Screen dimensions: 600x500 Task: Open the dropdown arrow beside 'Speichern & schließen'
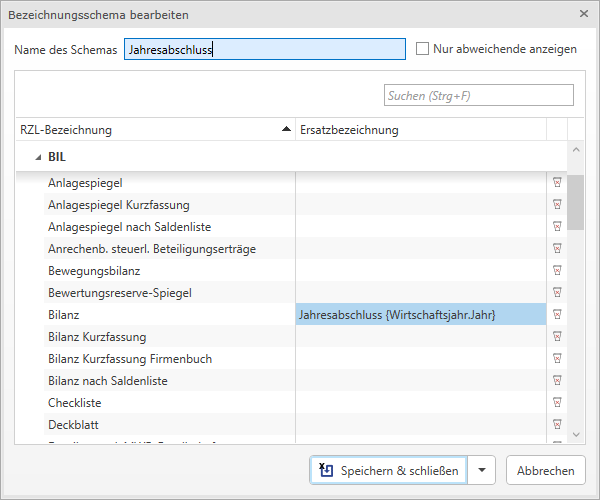pos(483,471)
